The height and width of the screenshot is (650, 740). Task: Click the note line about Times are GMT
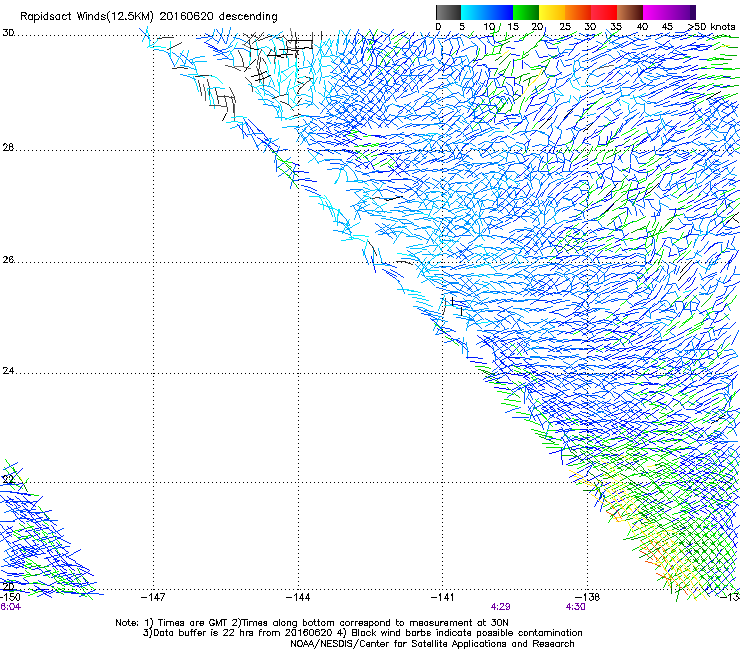(x=312, y=623)
